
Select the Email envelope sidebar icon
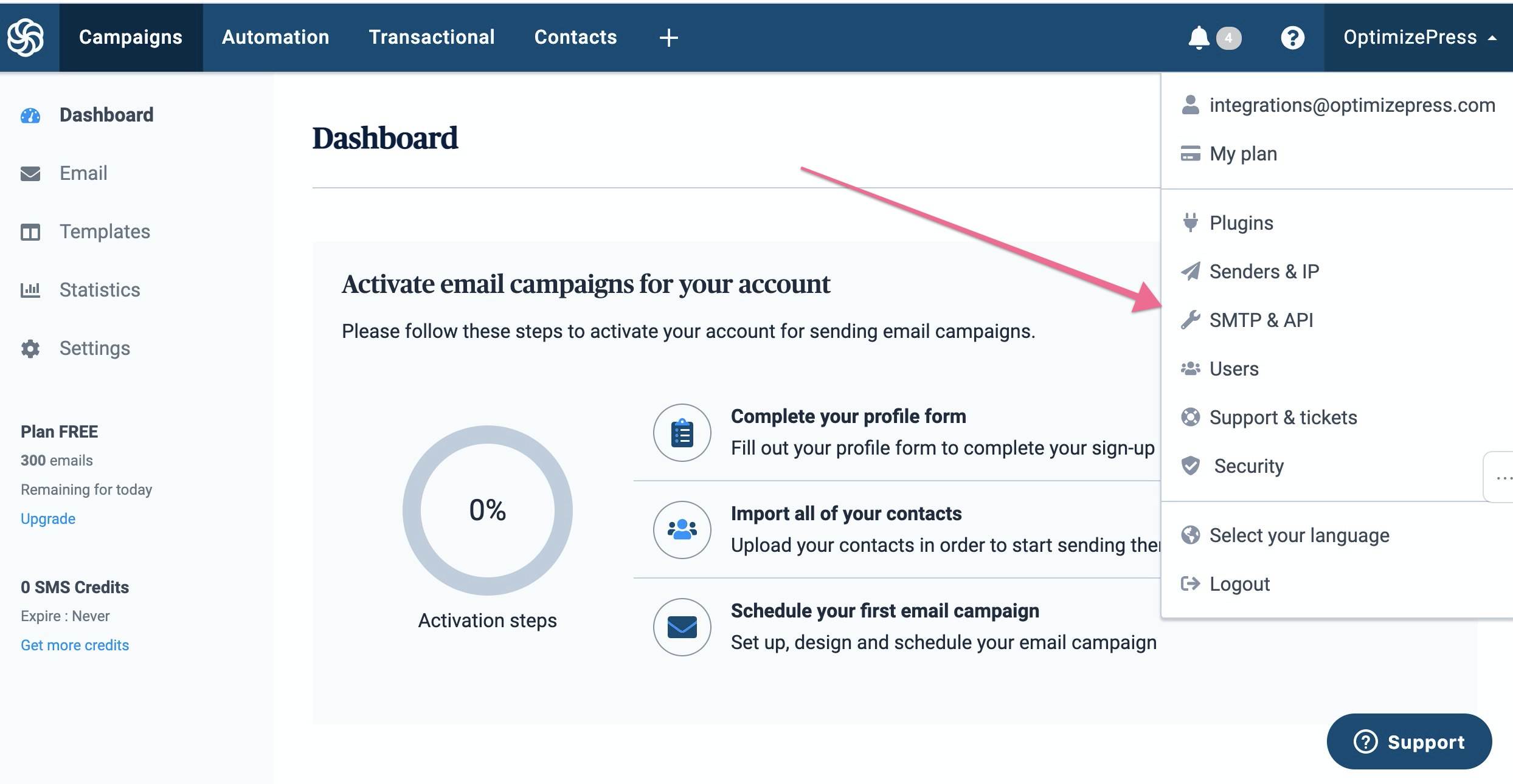point(30,174)
